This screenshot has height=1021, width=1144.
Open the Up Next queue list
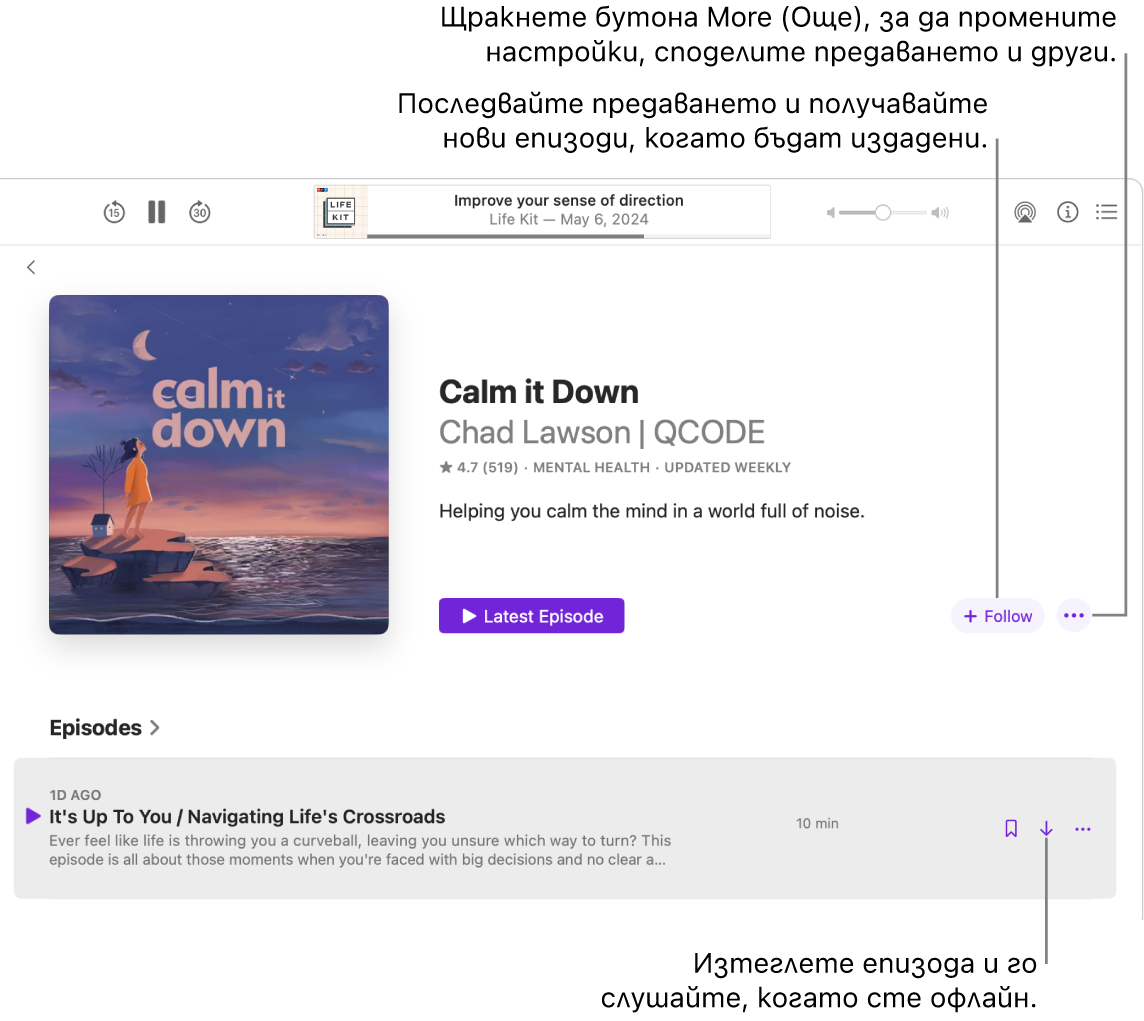[1106, 212]
